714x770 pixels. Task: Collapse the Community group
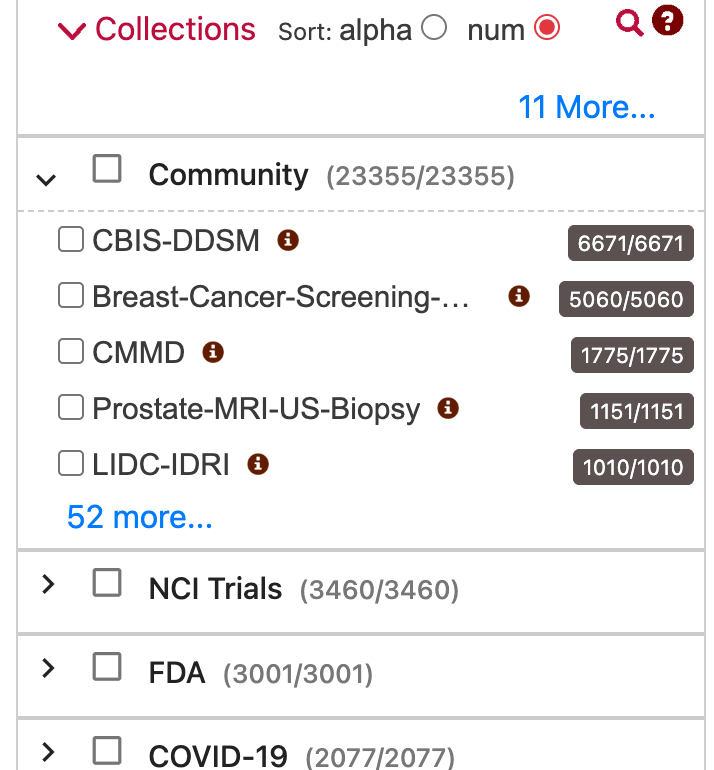(46, 180)
